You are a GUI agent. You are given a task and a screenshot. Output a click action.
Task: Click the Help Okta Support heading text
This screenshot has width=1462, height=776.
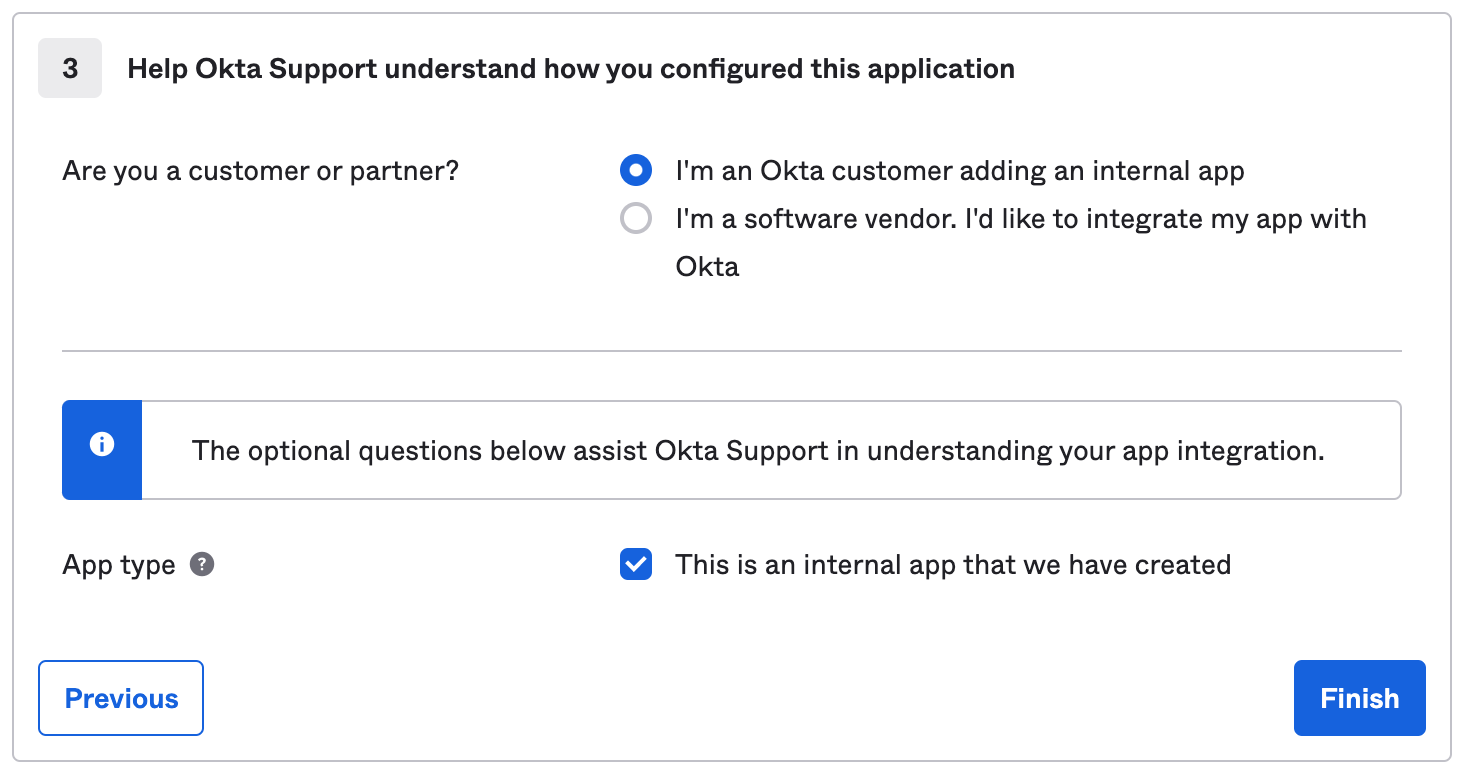pyautogui.click(x=570, y=69)
